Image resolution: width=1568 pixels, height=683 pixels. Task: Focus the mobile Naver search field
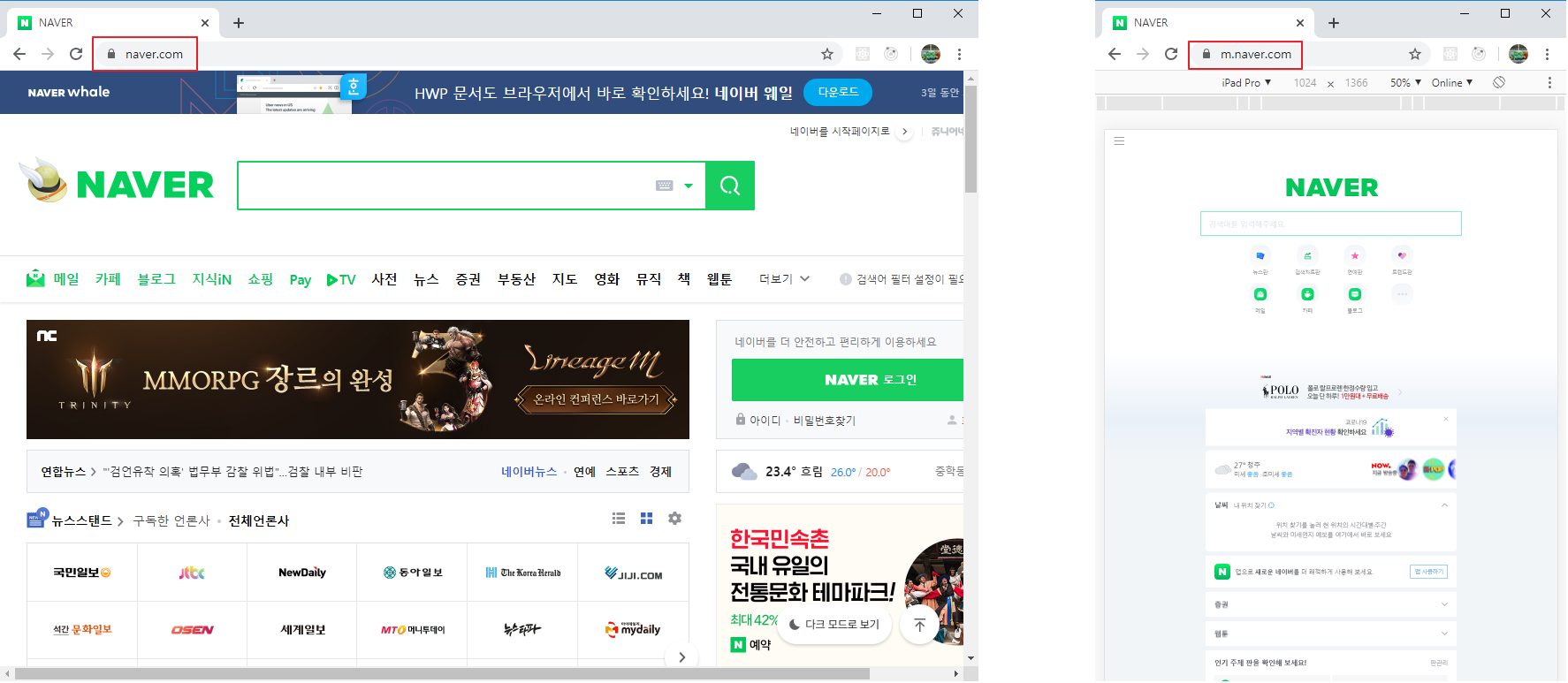(1331, 224)
